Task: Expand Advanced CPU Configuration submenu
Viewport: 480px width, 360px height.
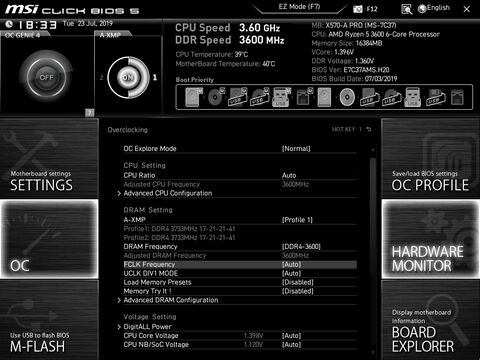Action: click(168, 193)
